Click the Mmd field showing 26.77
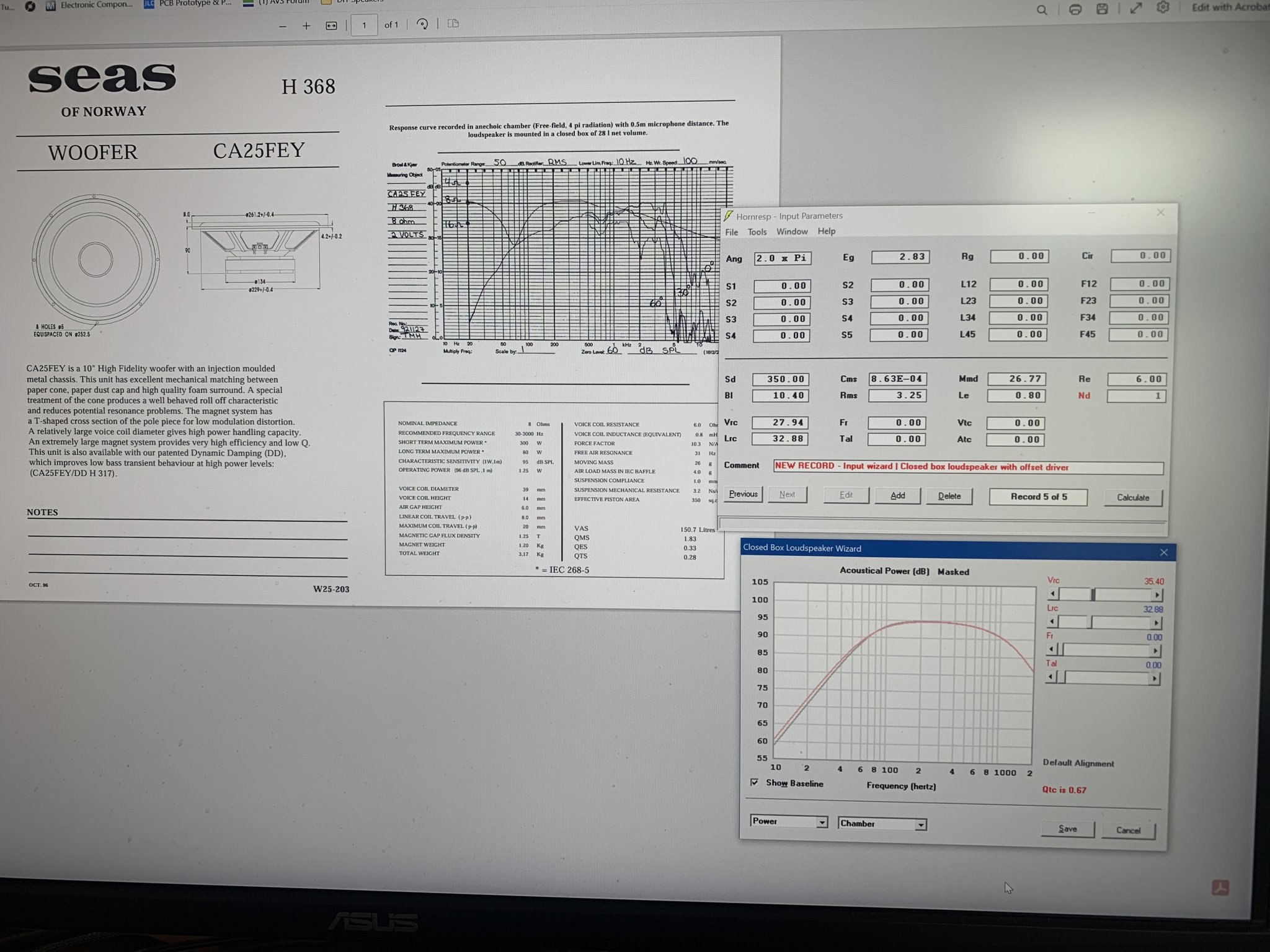This screenshot has height=952, width=1270. click(x=1016, y=379)
